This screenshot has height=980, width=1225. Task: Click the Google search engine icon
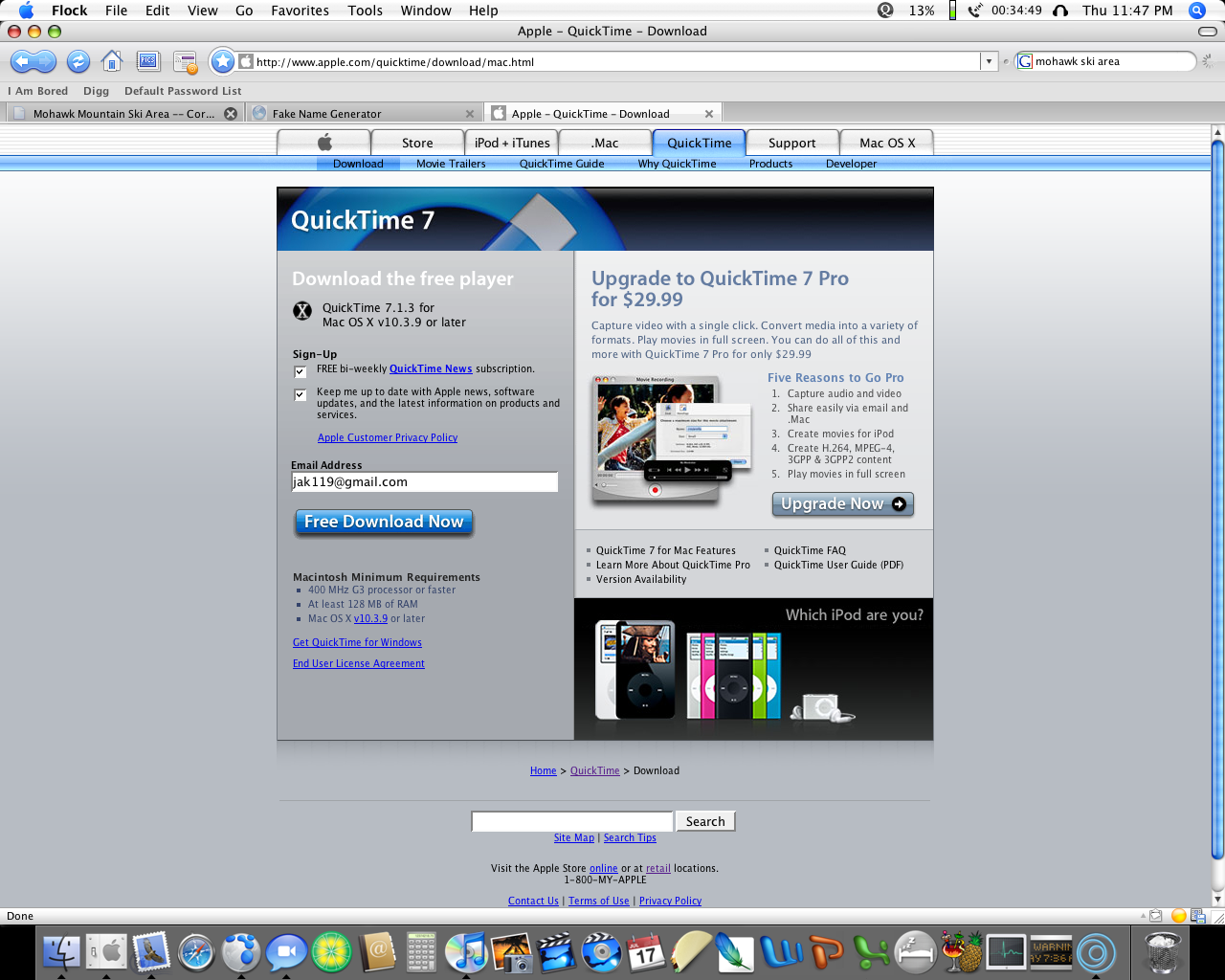pos(1025,61)
